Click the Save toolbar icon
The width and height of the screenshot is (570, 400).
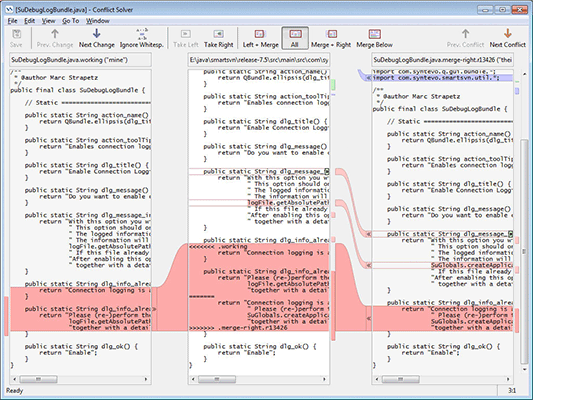coord(16,38)
